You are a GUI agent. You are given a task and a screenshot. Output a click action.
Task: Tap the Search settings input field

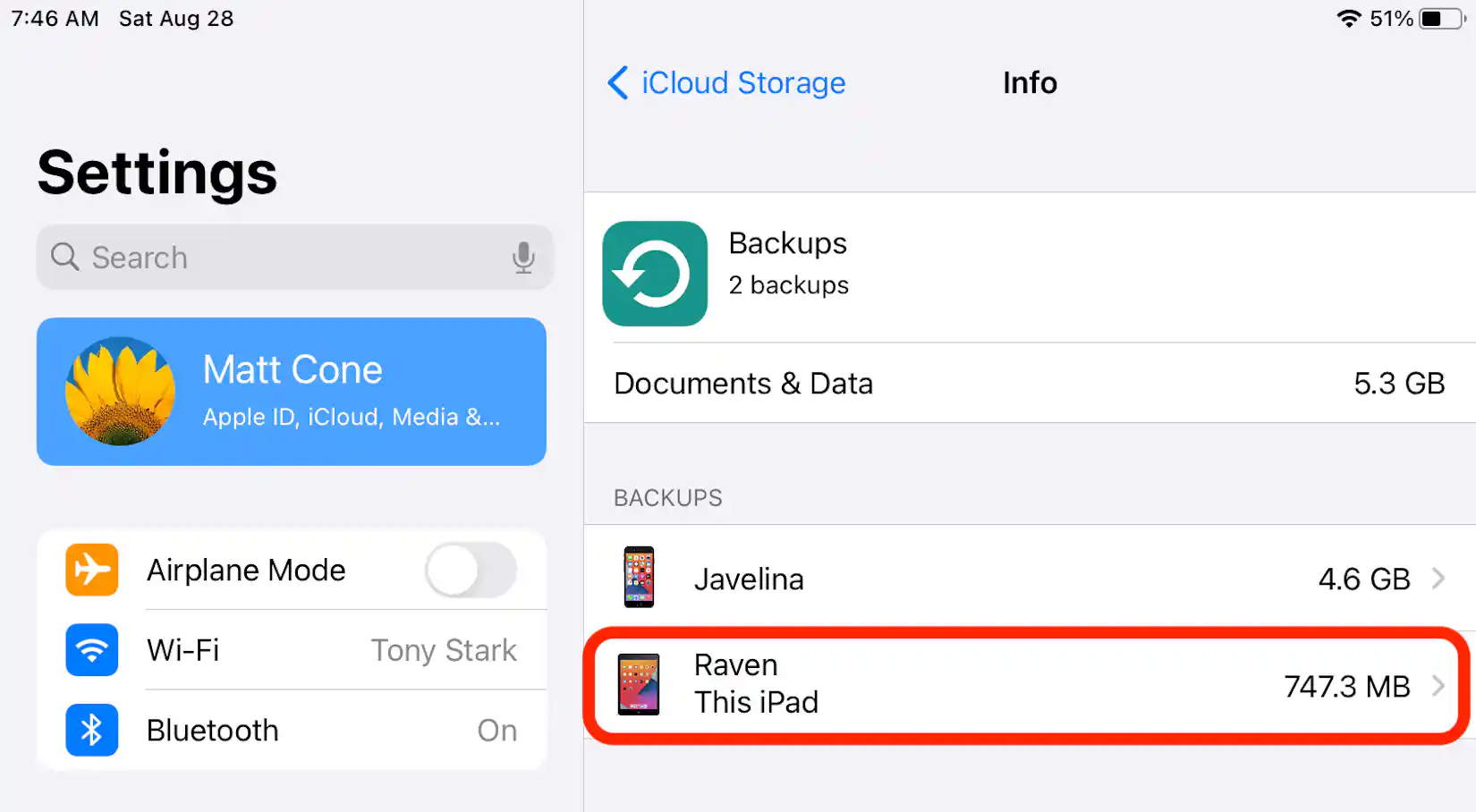point(268,258)
